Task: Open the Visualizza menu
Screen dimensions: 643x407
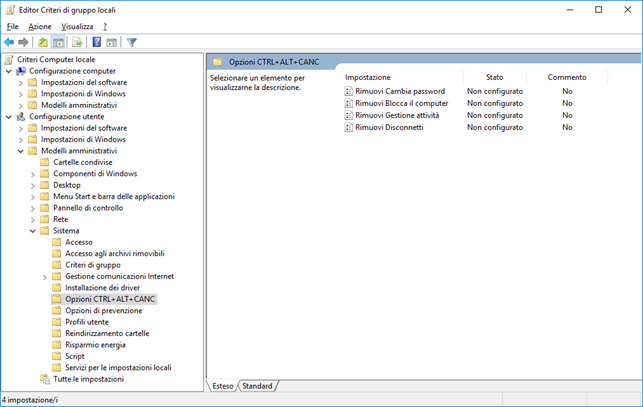Action: point(77,26)
